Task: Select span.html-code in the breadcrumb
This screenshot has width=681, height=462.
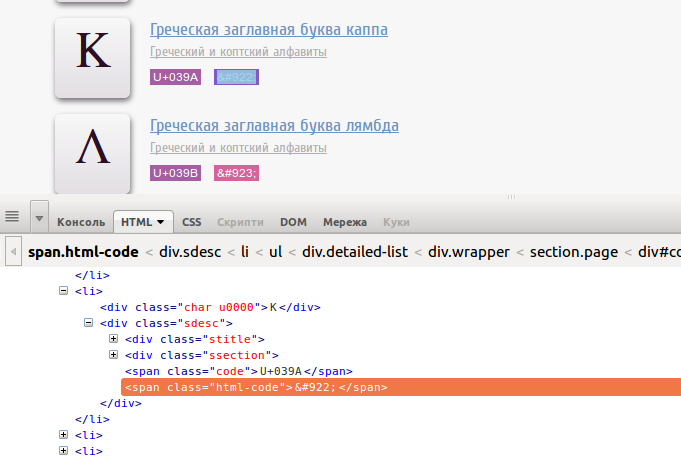Action: click(x=83, y=252)
